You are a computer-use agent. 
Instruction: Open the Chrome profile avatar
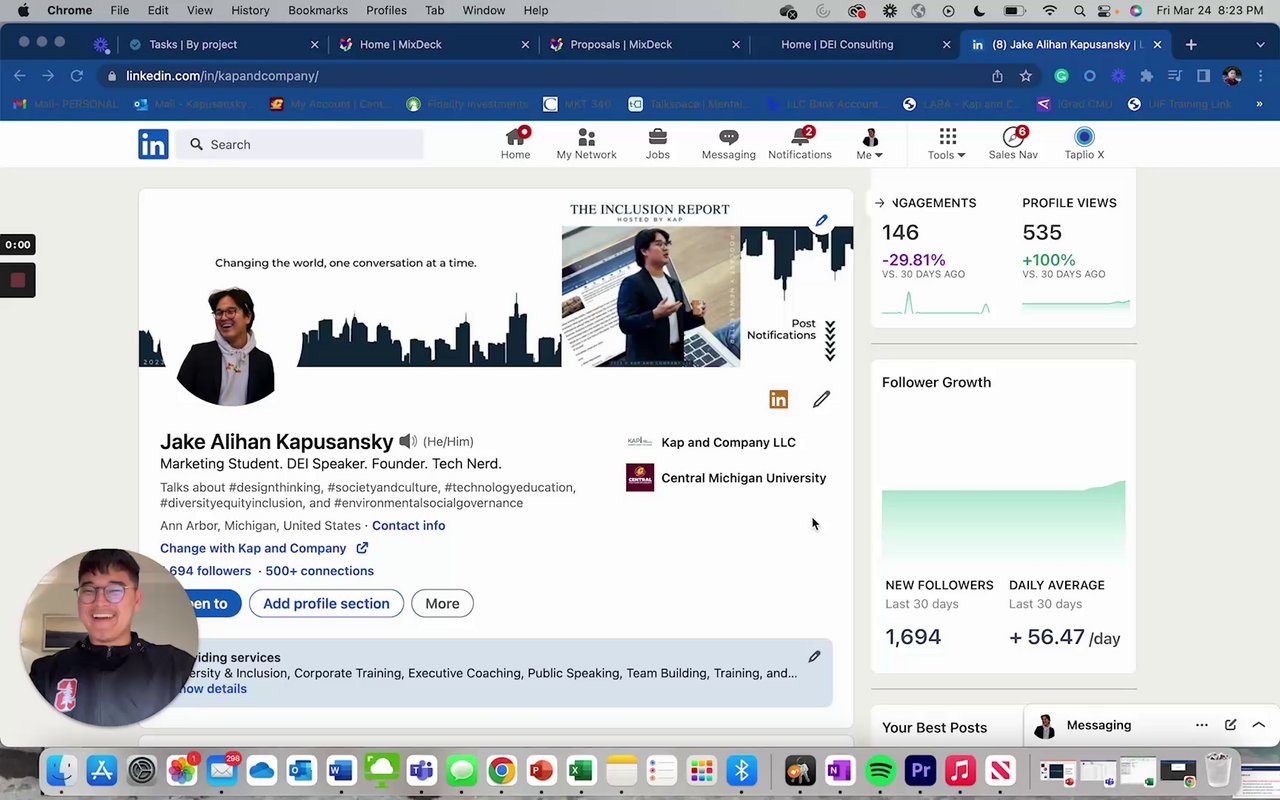[x=1232, y=76]
